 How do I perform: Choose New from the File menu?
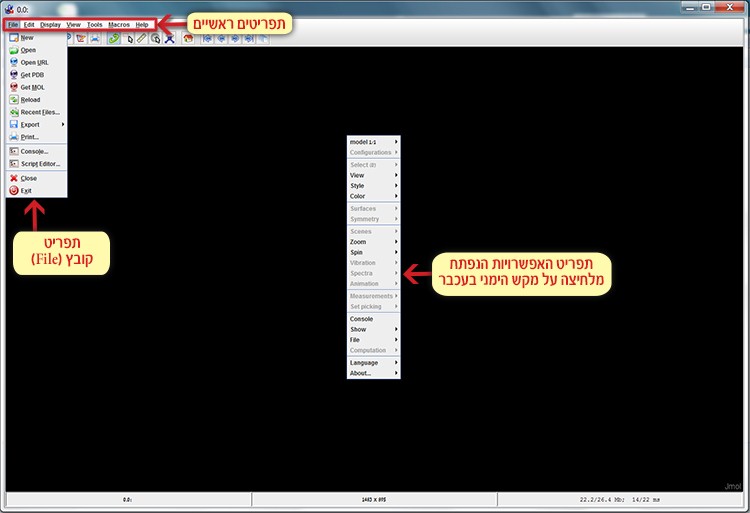click(x=27, y=37)
